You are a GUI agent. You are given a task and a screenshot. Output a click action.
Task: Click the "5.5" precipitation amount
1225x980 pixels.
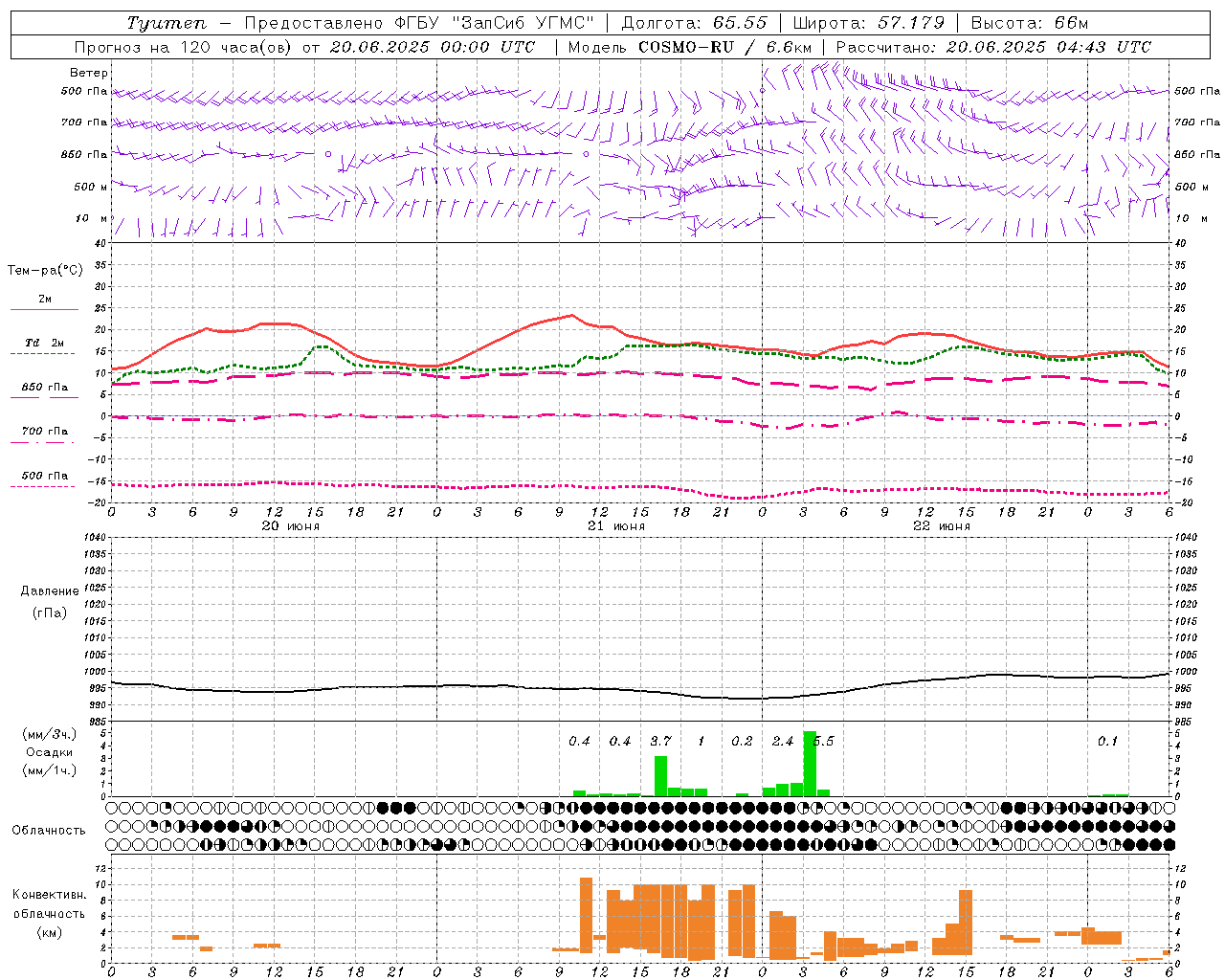823,741
